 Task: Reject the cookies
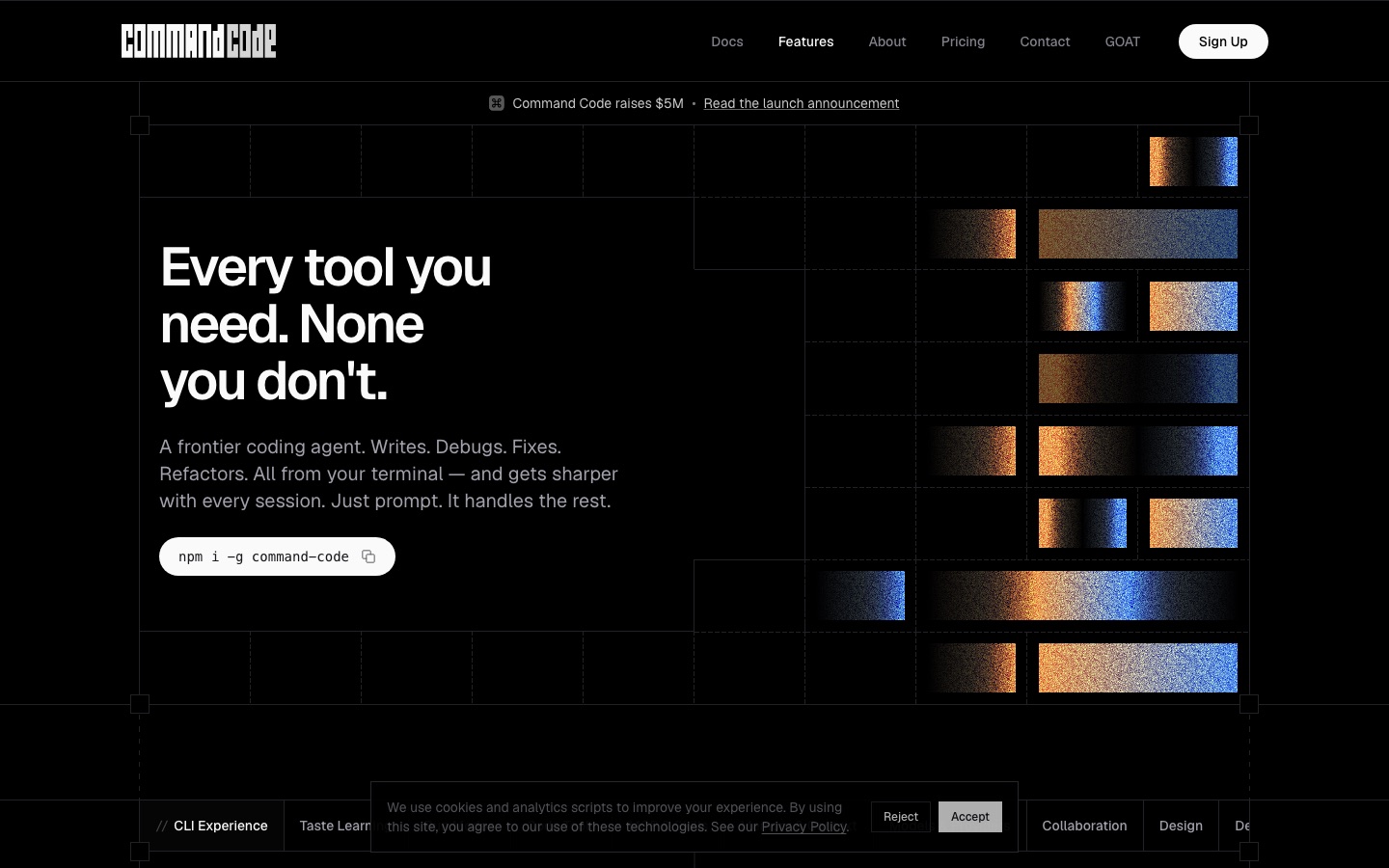[x=901, y=817]
